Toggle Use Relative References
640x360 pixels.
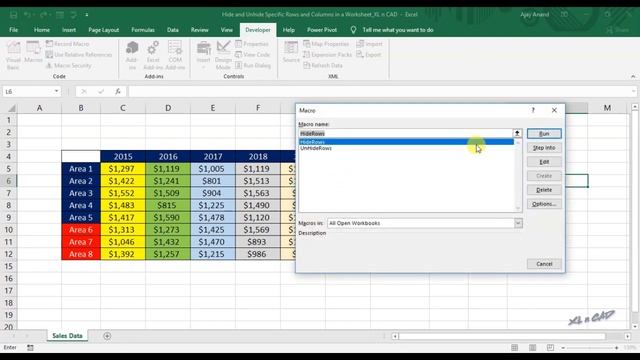point(79,55)
